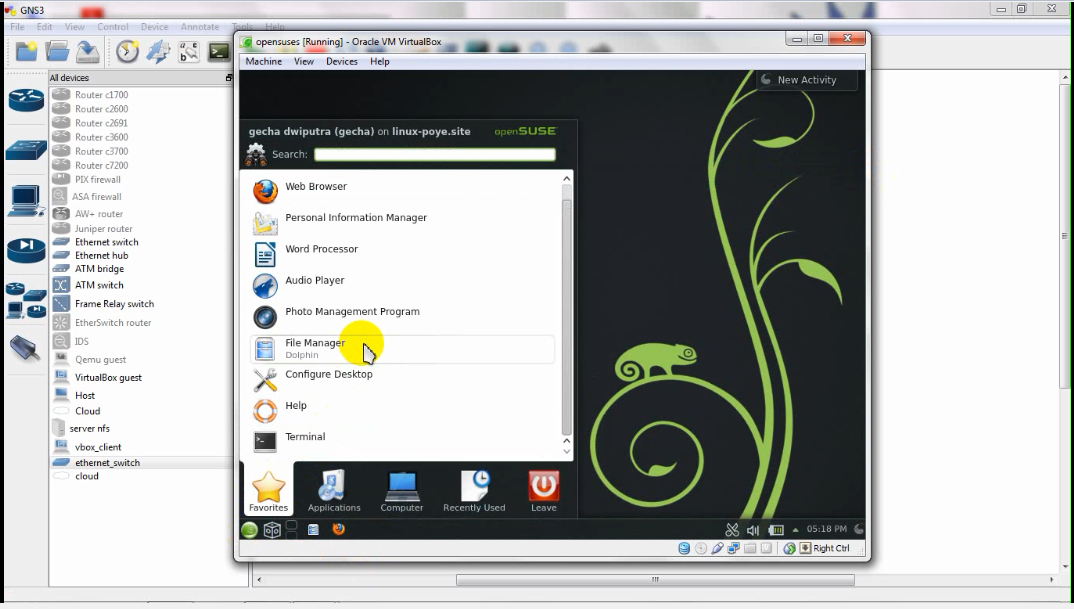This screenshot has height=609, width=1074.
Task: Click the VirtualBox network status icon
Action: click(734, 548)
